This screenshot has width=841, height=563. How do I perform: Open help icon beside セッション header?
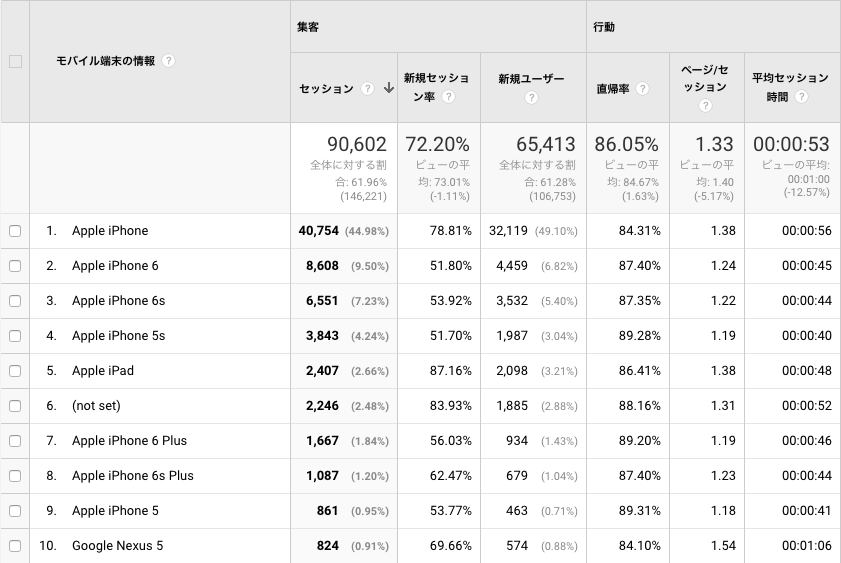(367, 88)
